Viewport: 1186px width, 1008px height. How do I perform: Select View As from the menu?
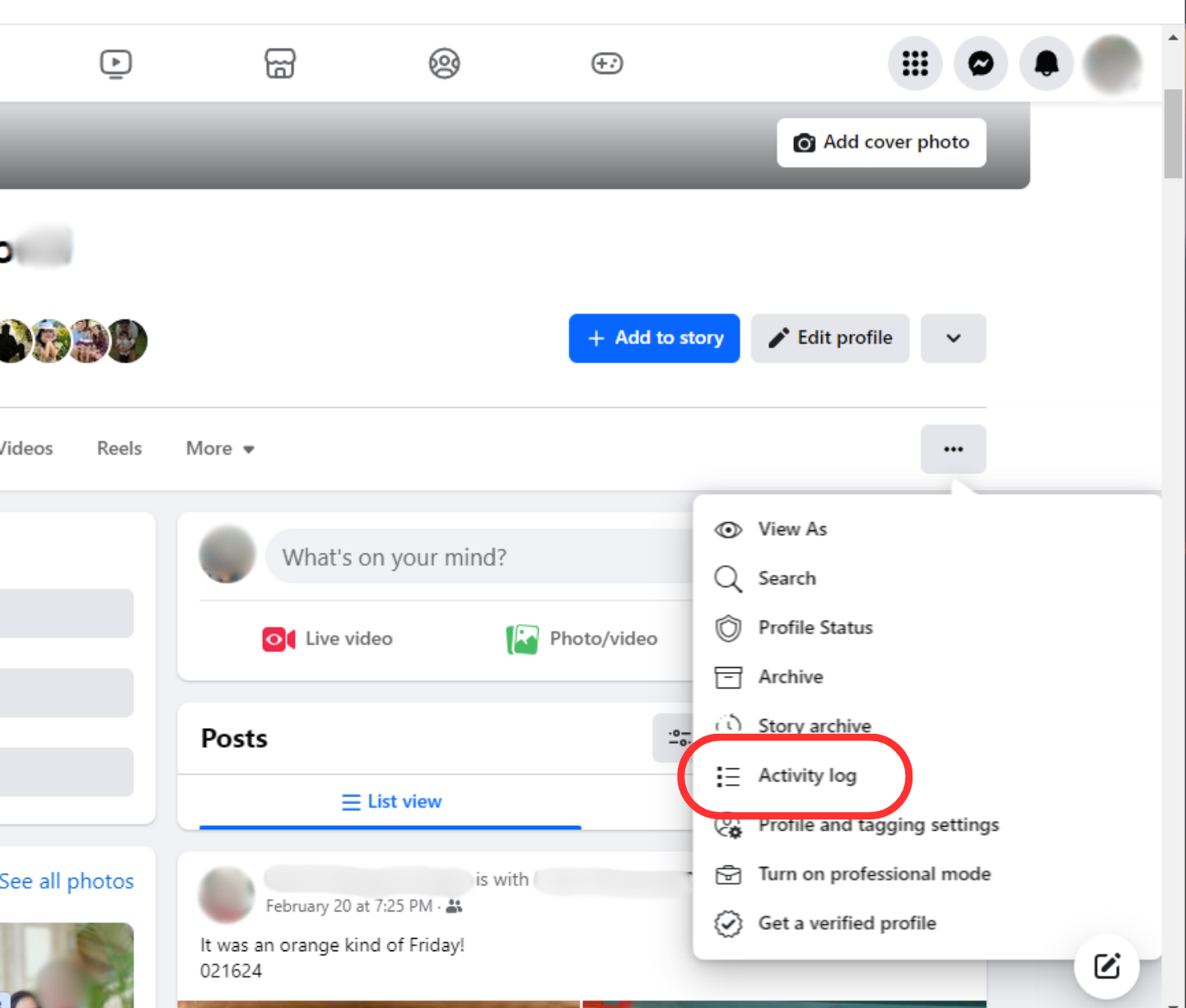(927, 530)
